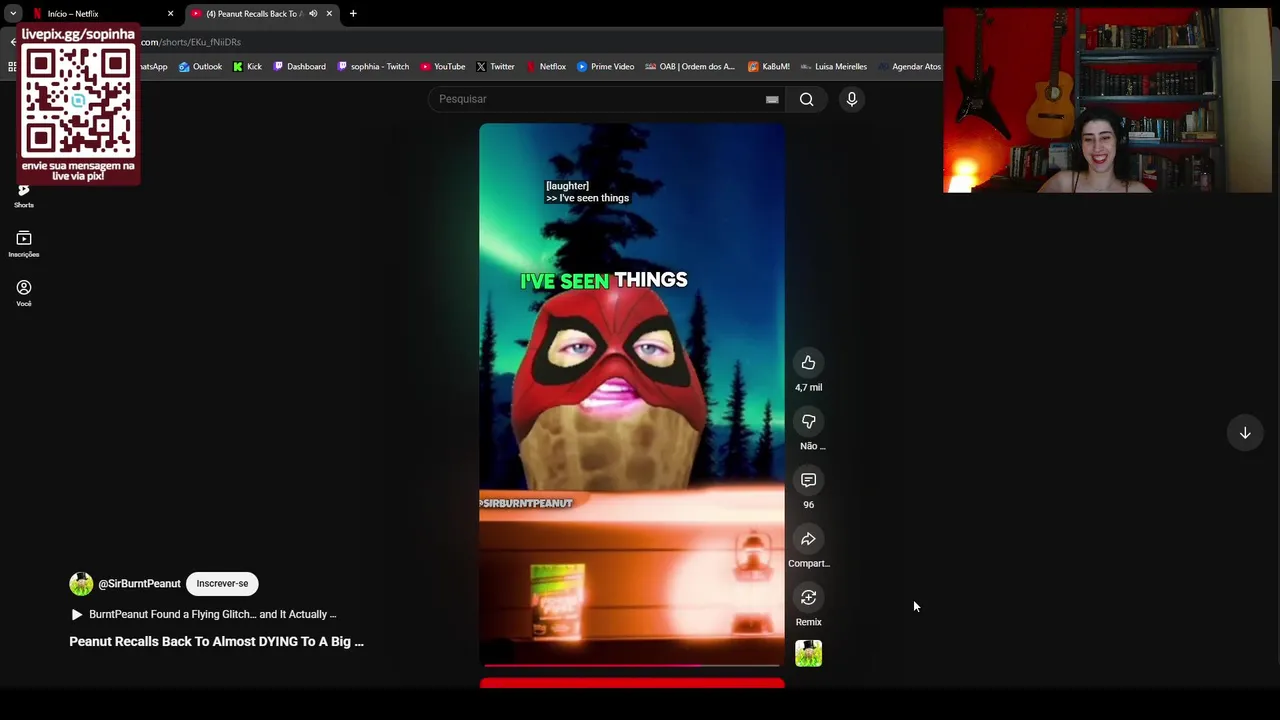Share the Short via arrow icon
The height and width of the screenshot is (720, 1280).
click(808, 539)
